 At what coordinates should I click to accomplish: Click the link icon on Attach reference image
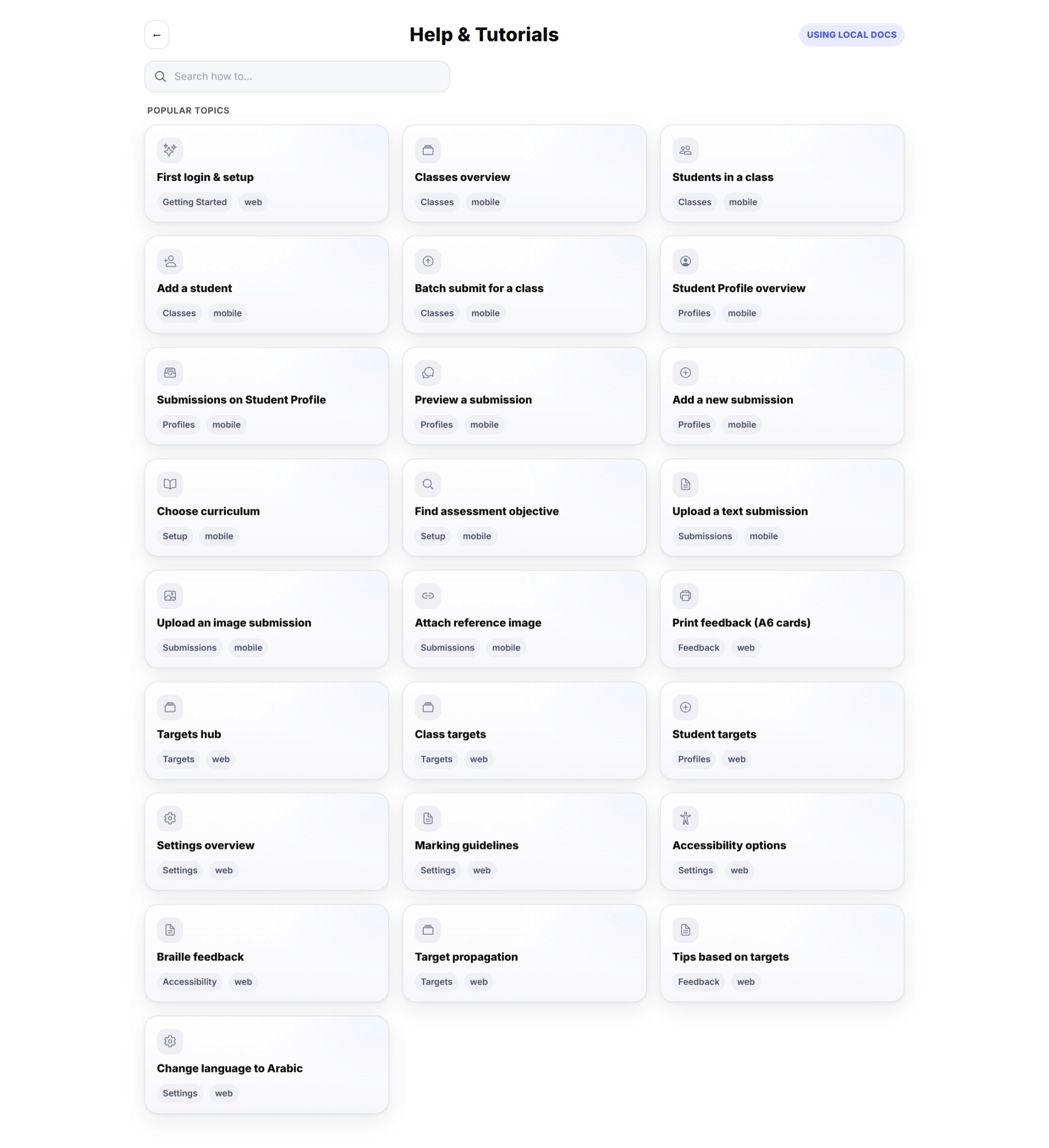click(x=428, y=596)
